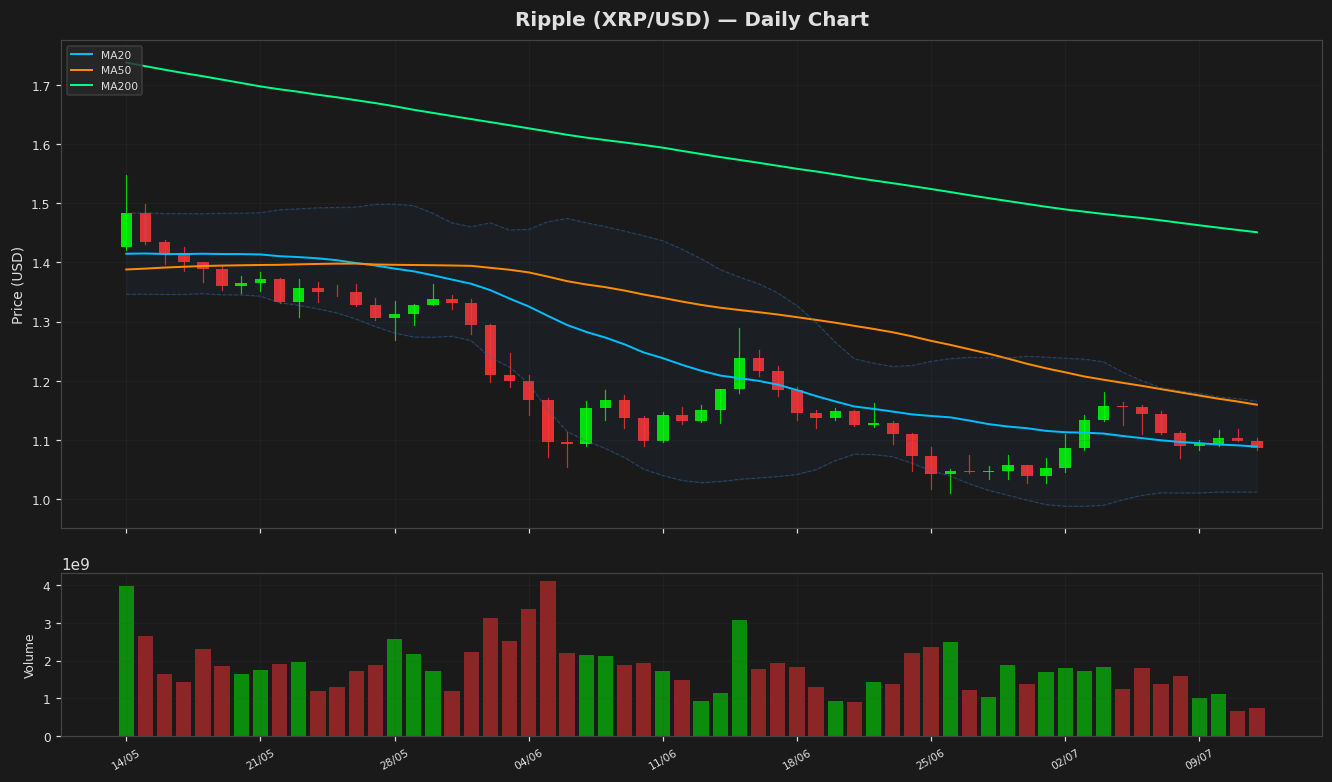Click the chart title Ripple (XRP/USD) — Daily Chart
Screen dimensions: 1332x782
691,20
